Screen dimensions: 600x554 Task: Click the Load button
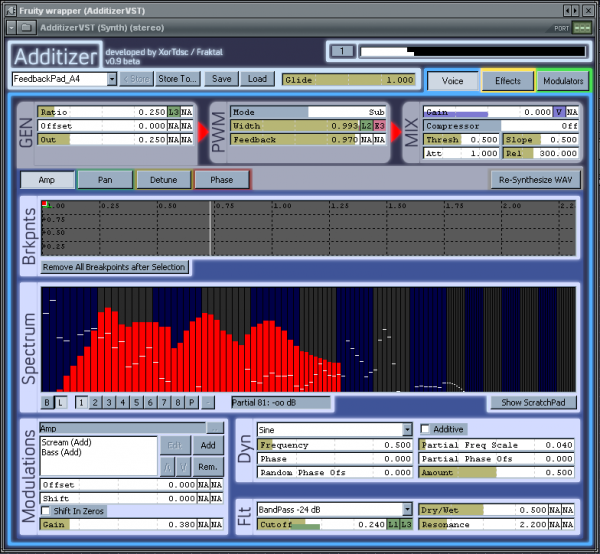coord(257,79)
